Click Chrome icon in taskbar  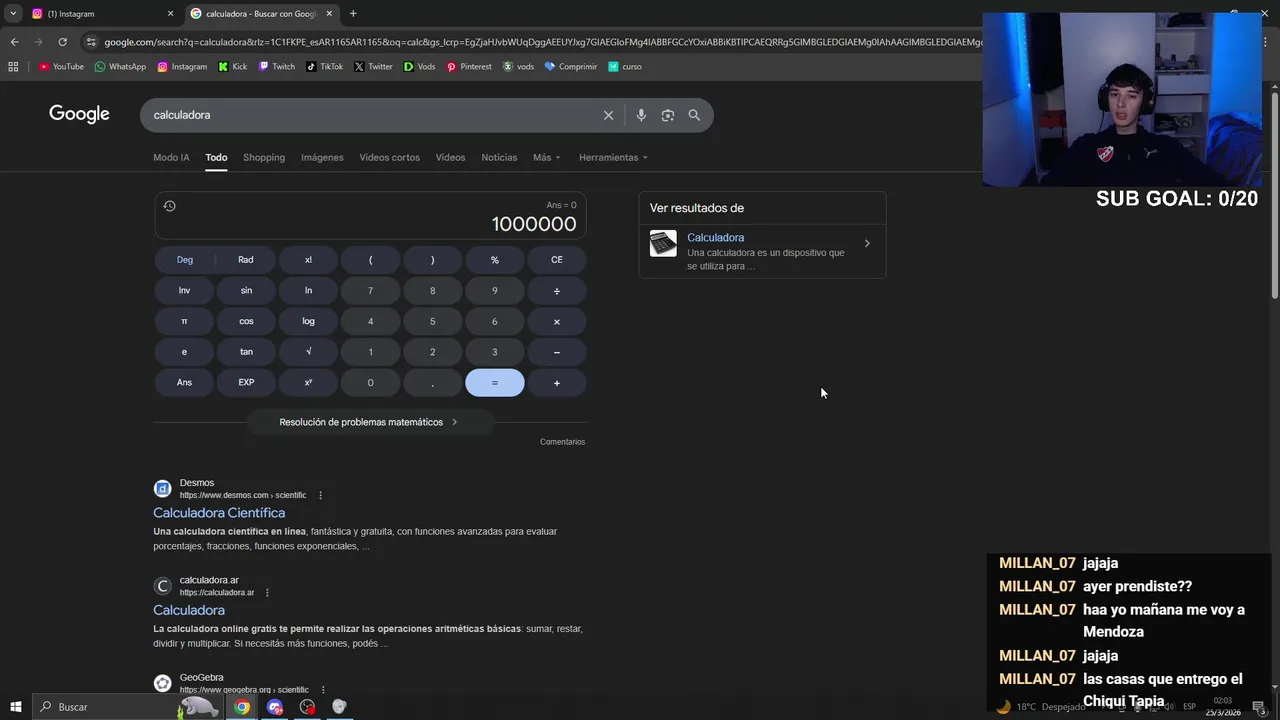point(242,707)
